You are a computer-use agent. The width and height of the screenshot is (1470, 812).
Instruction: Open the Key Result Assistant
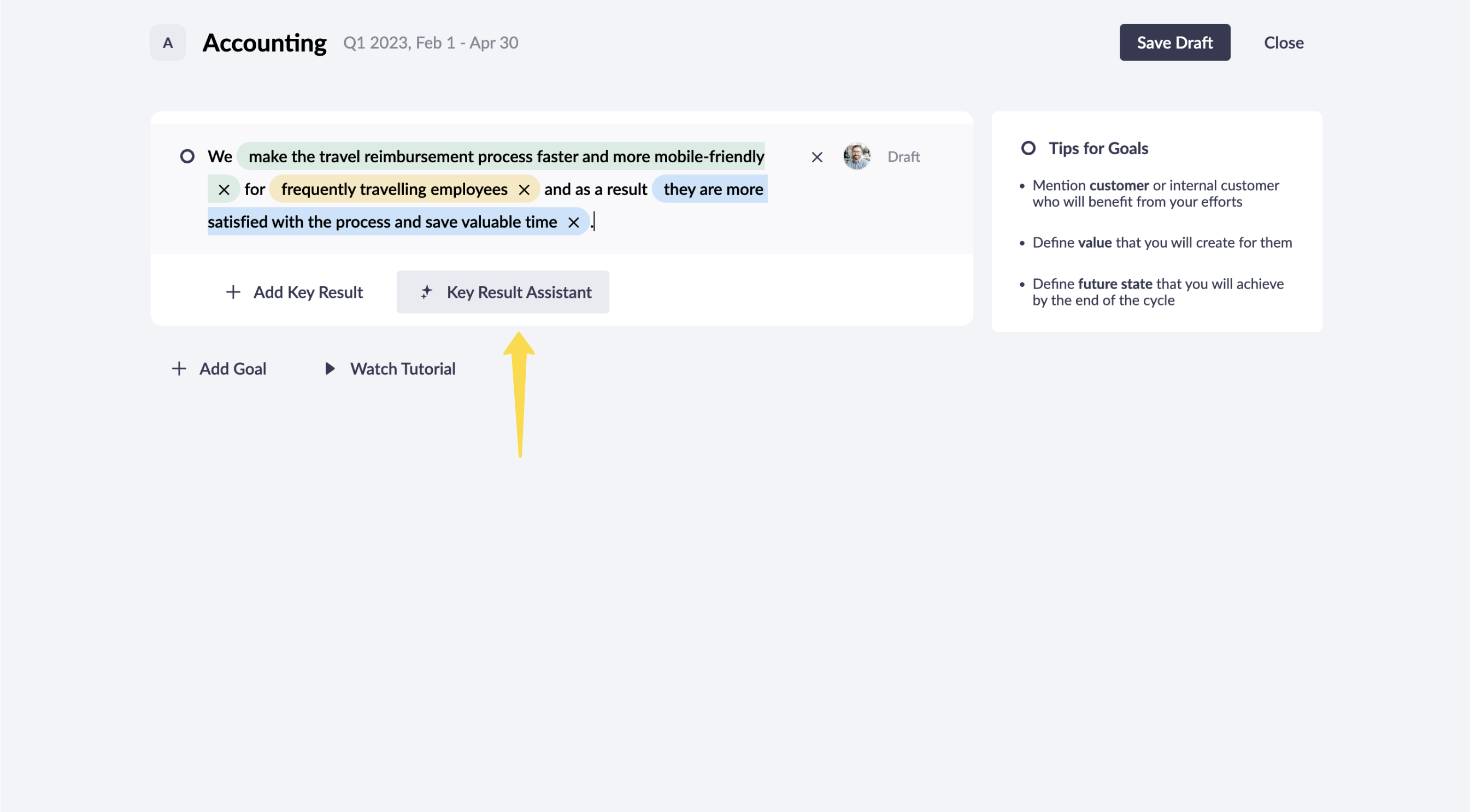pos(503,292)
